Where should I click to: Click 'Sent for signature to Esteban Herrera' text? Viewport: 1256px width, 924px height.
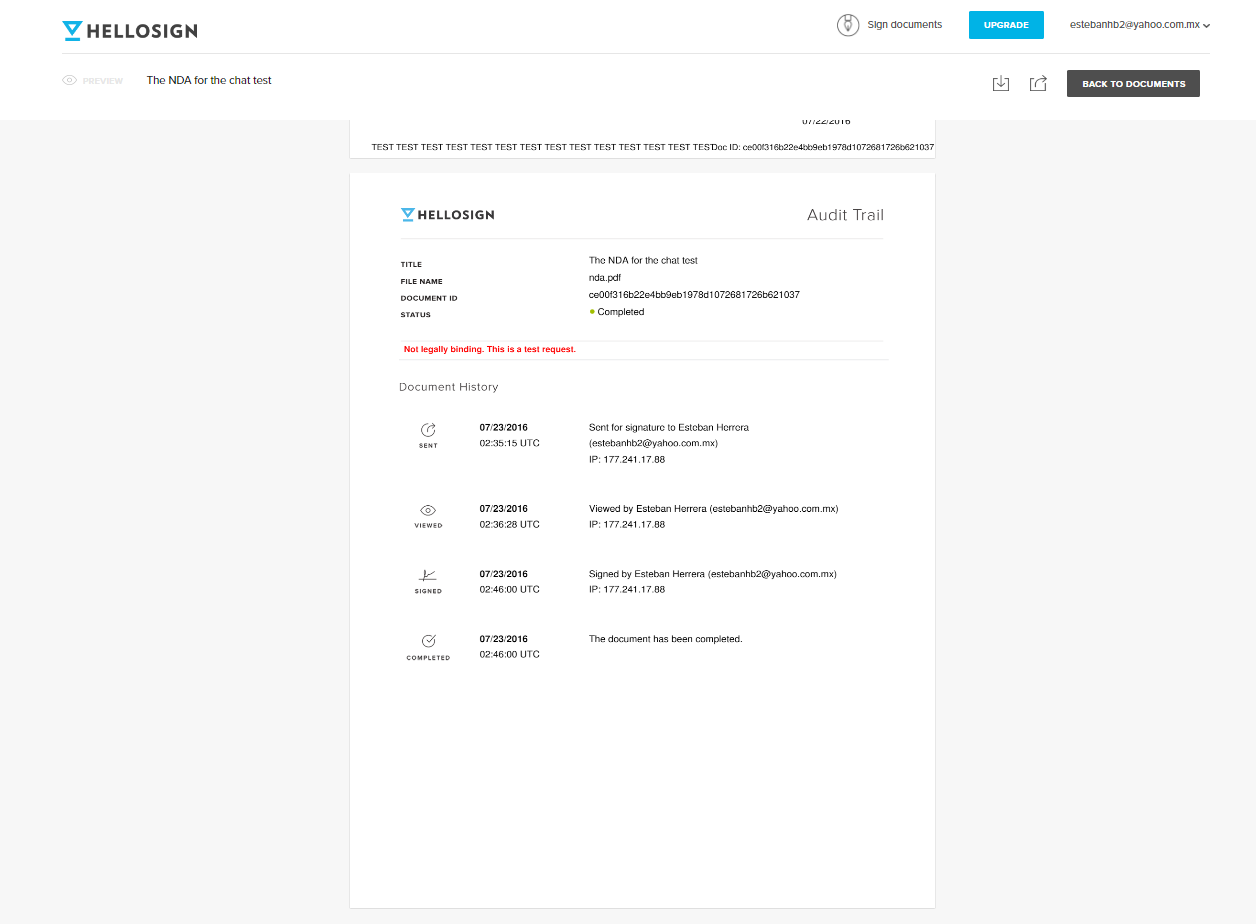(669, 427)
